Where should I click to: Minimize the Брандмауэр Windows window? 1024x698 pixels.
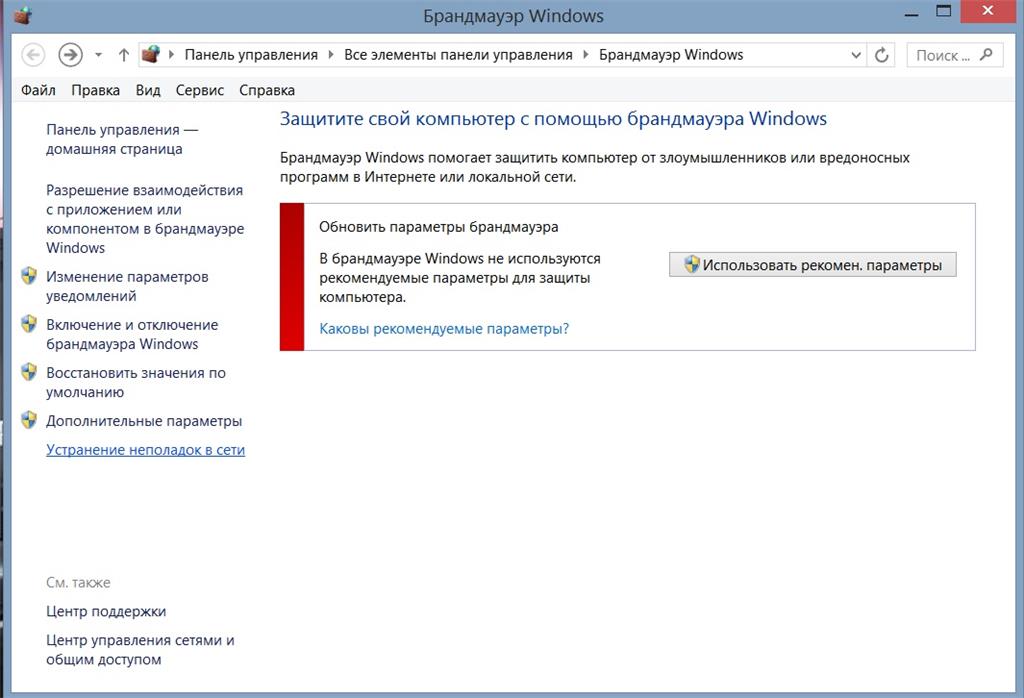click(x=912, y=13)
